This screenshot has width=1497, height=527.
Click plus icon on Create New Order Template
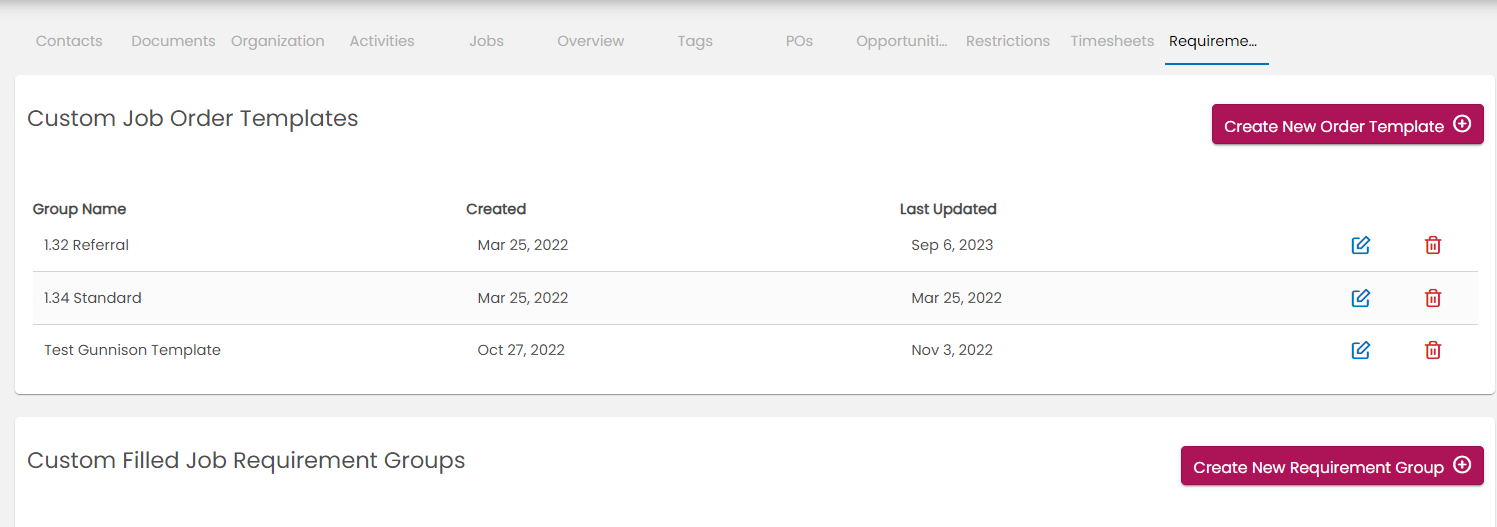pos(1462,125)
